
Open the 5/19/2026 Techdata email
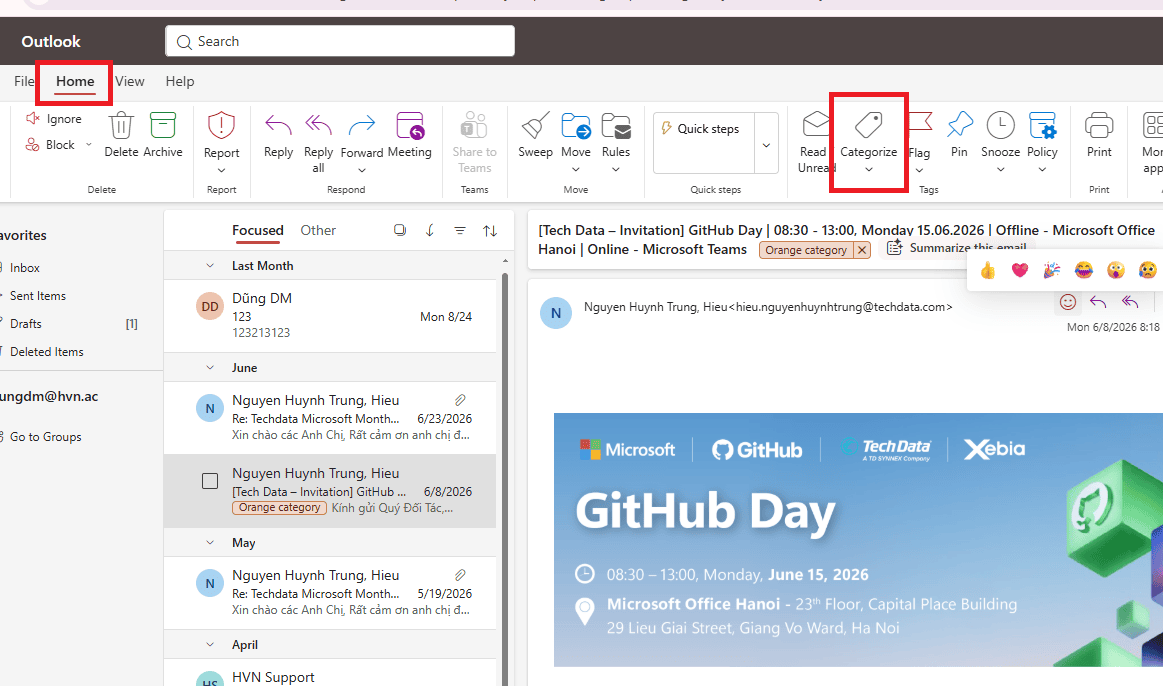(x=330, y=593)
